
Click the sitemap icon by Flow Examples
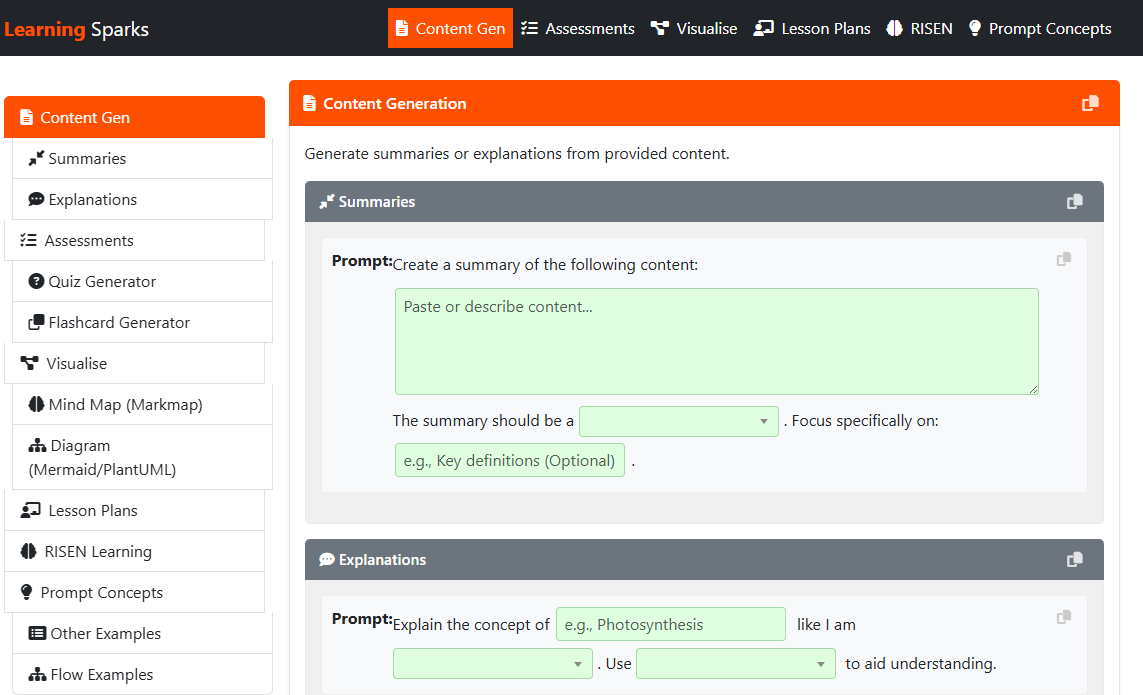click(37, 675)
